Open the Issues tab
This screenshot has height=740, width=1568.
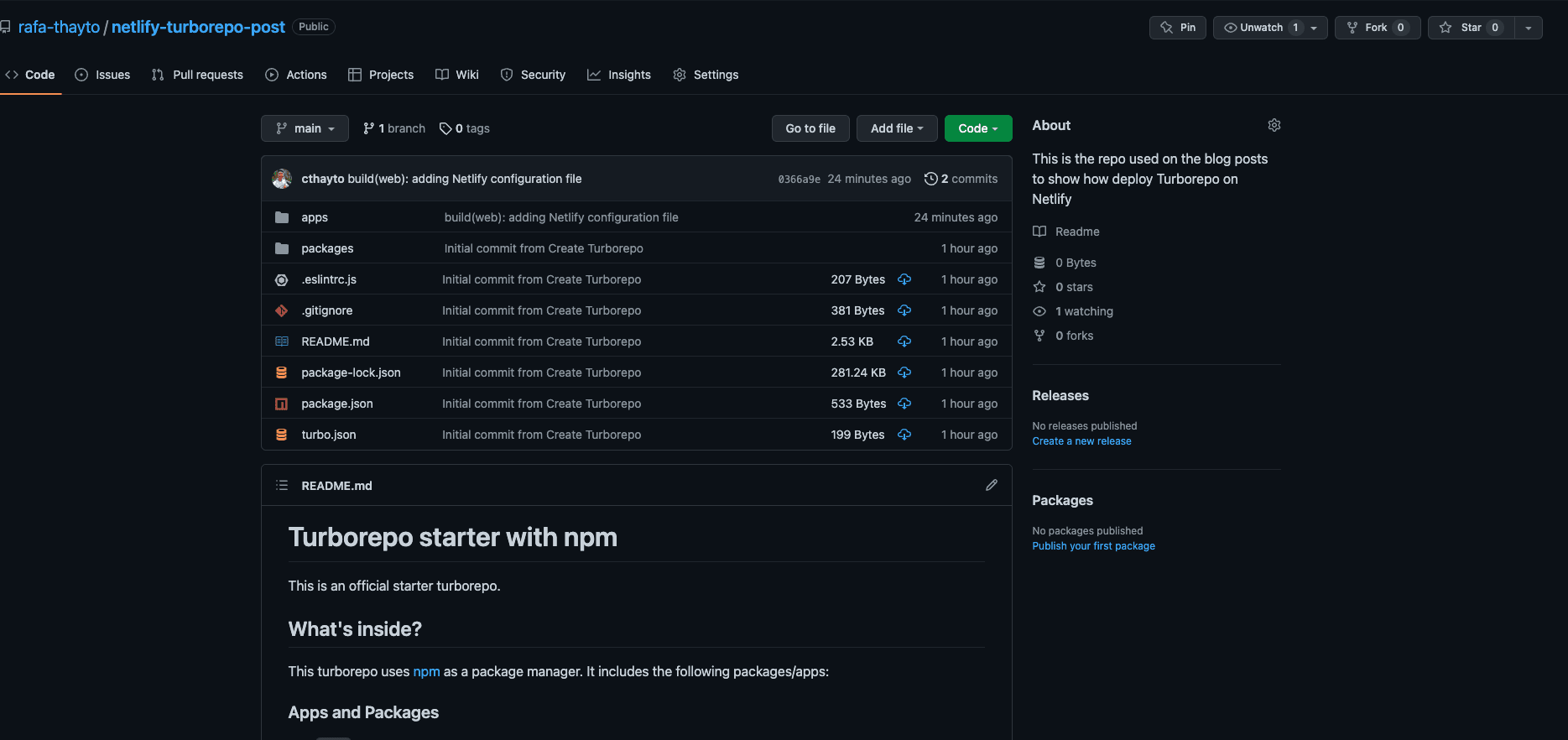[102, 75]
